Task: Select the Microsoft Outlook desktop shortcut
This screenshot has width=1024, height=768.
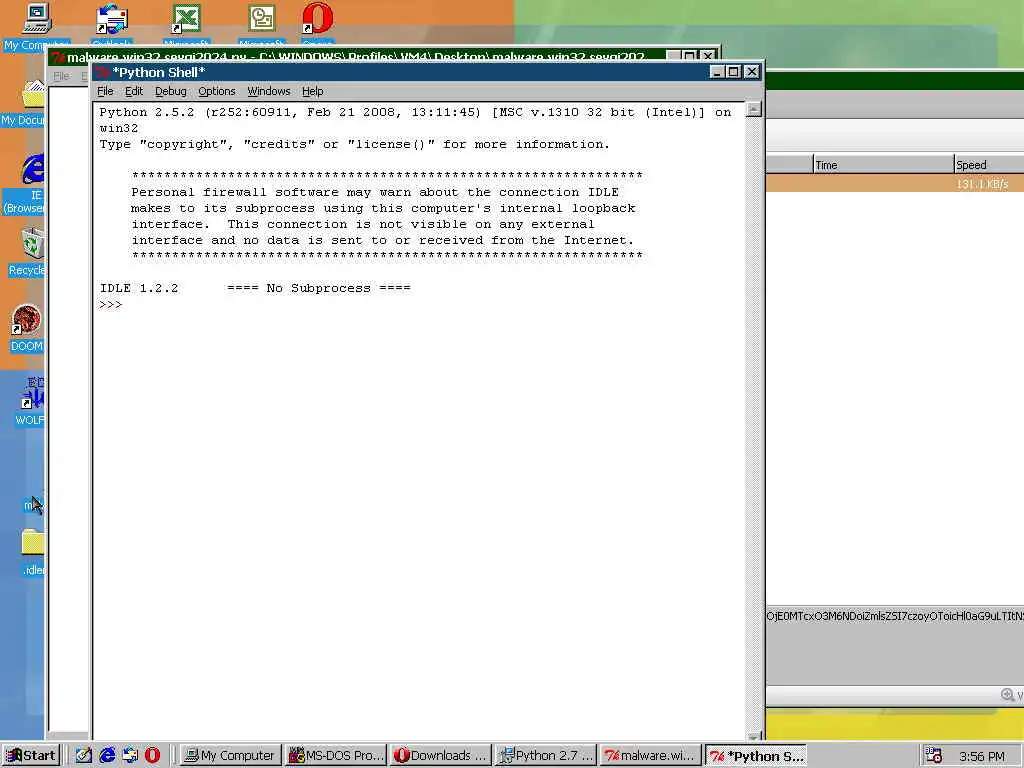Action: tap(262, 25)
